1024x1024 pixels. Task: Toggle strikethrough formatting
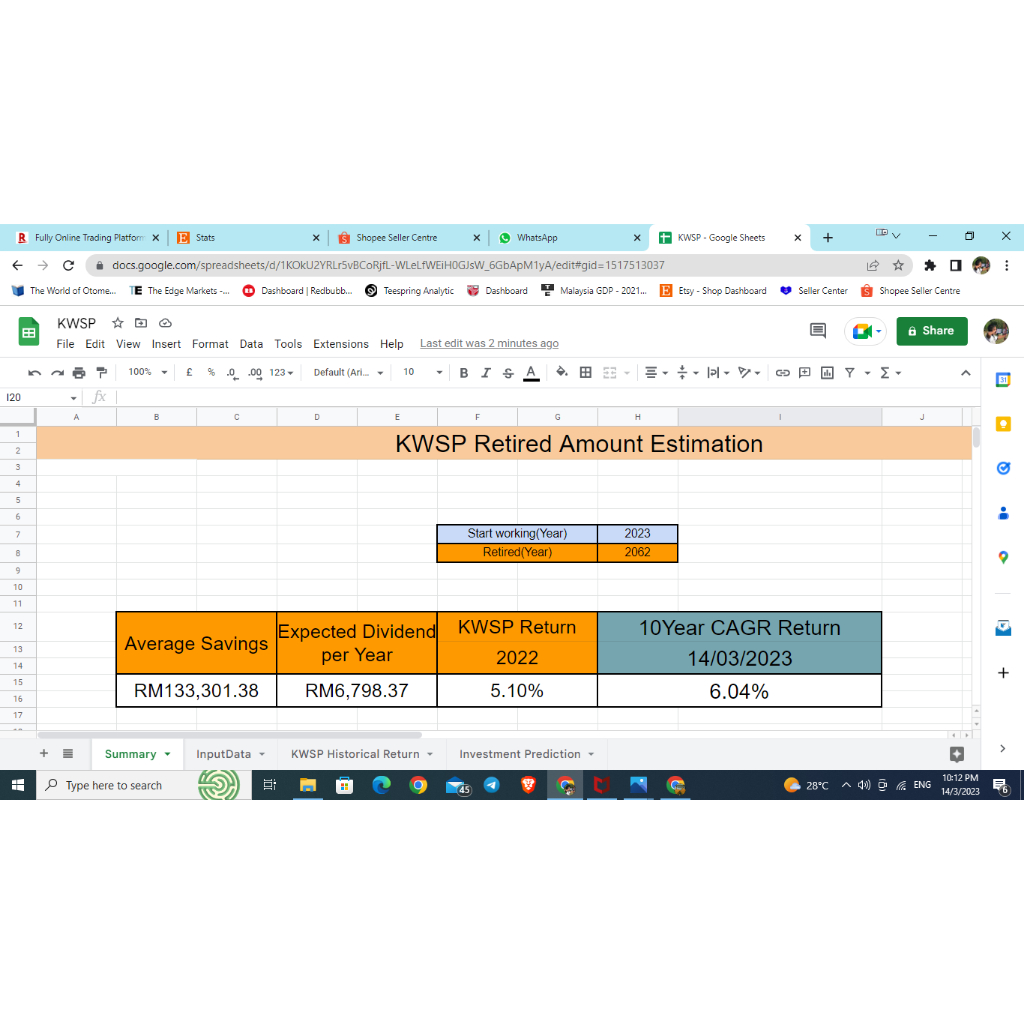[508, 373]
